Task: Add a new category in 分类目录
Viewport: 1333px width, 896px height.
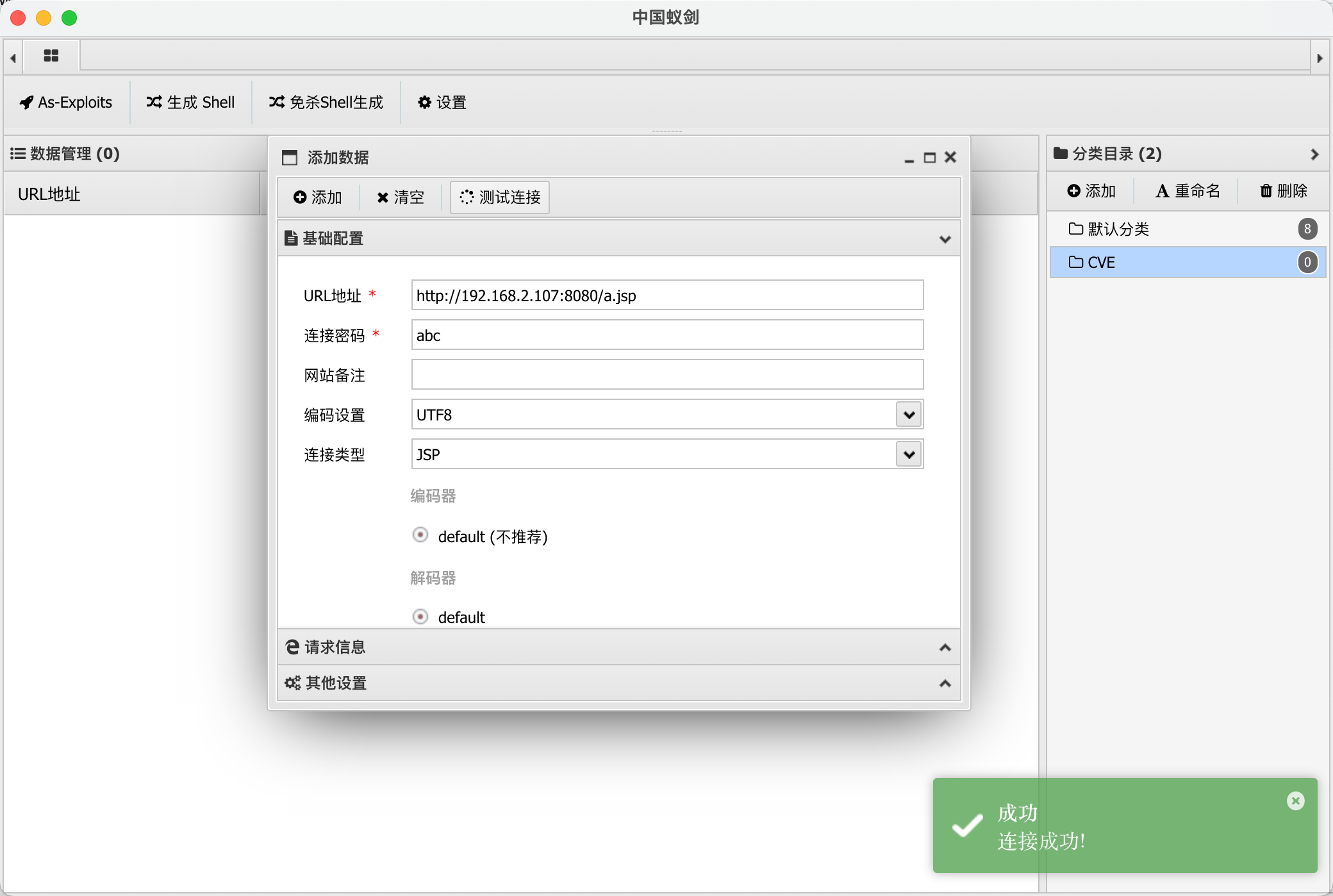Action: coord(1091,191)
